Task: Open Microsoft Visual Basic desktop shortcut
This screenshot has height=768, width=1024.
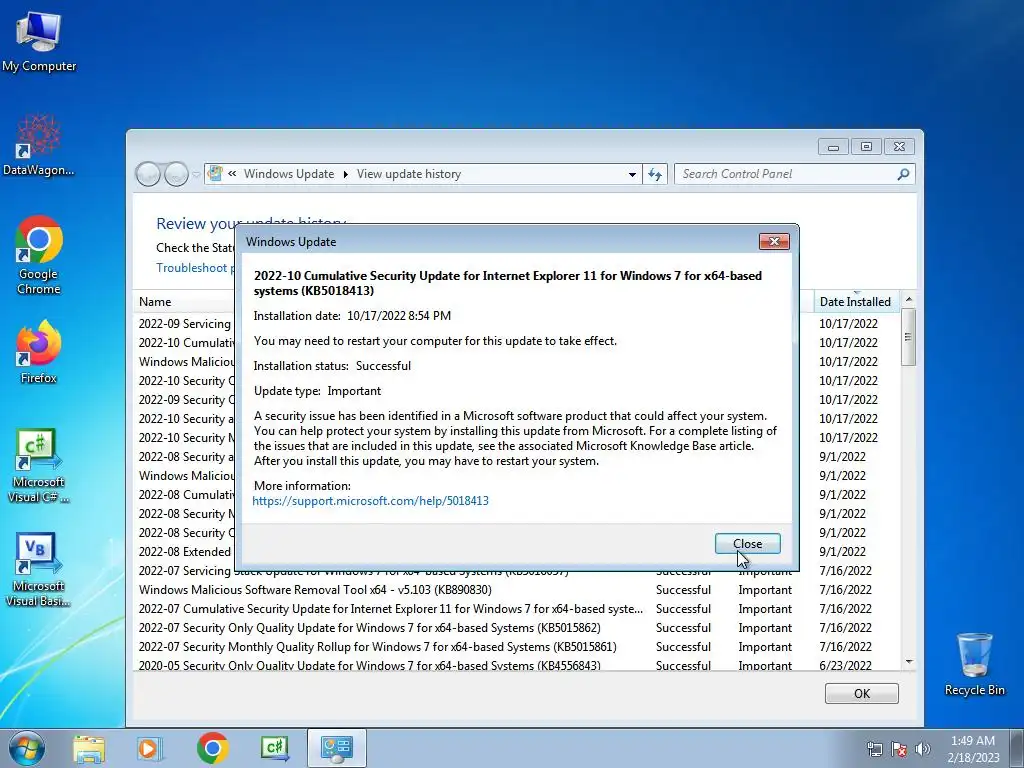Action: 39,569
